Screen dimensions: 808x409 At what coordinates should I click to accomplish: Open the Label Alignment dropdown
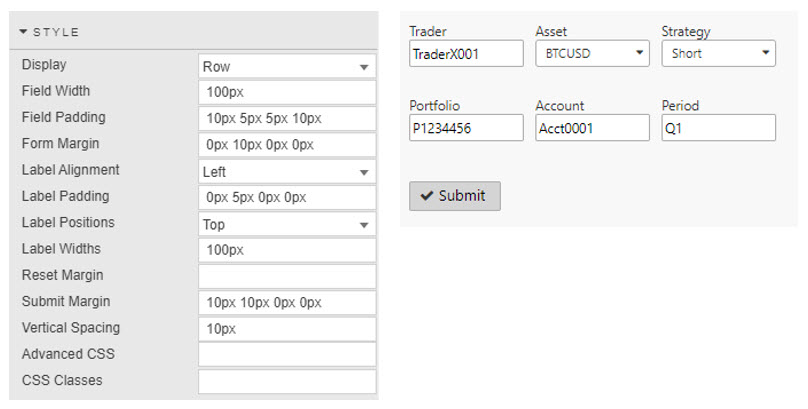click(x=287, y=172)
